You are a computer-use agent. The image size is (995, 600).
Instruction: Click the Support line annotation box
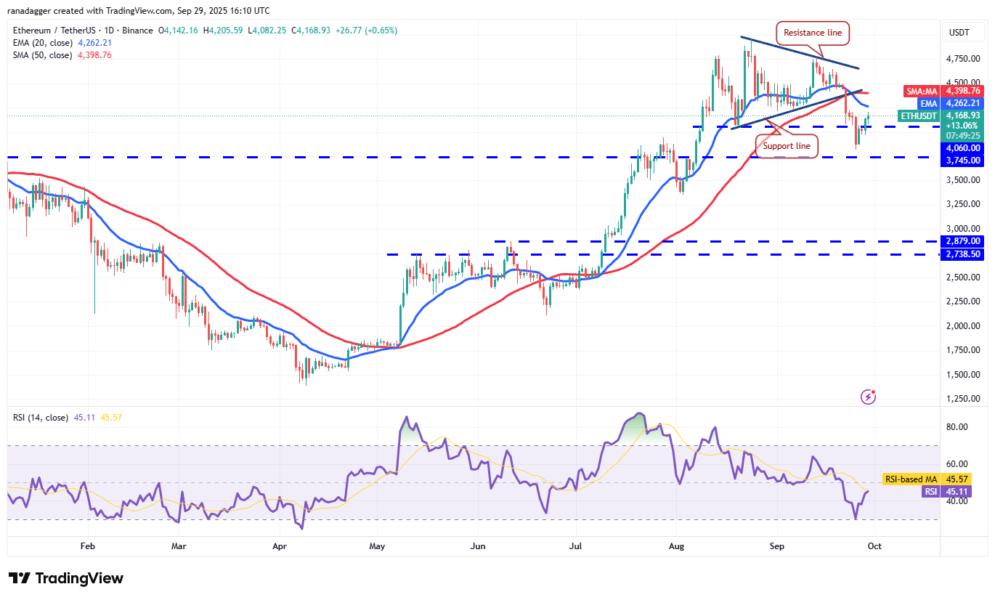(786, 146)
